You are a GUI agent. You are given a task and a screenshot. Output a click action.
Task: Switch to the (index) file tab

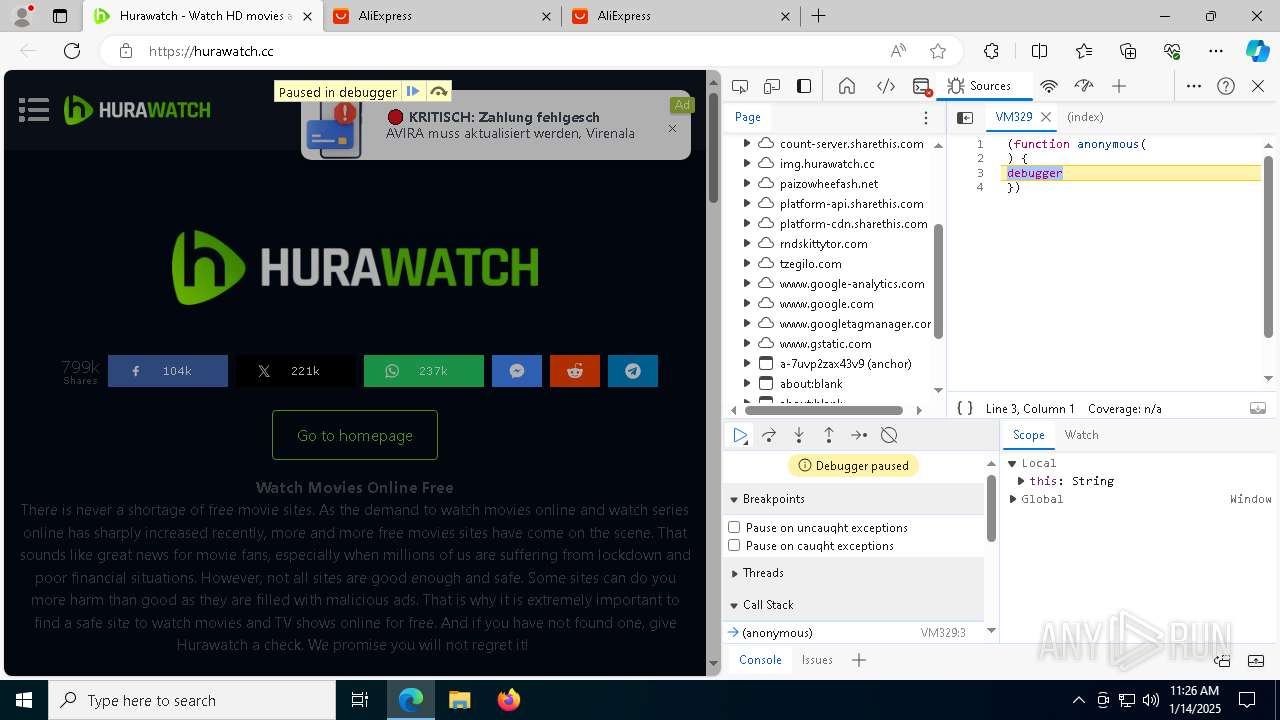pos(1085,117)
